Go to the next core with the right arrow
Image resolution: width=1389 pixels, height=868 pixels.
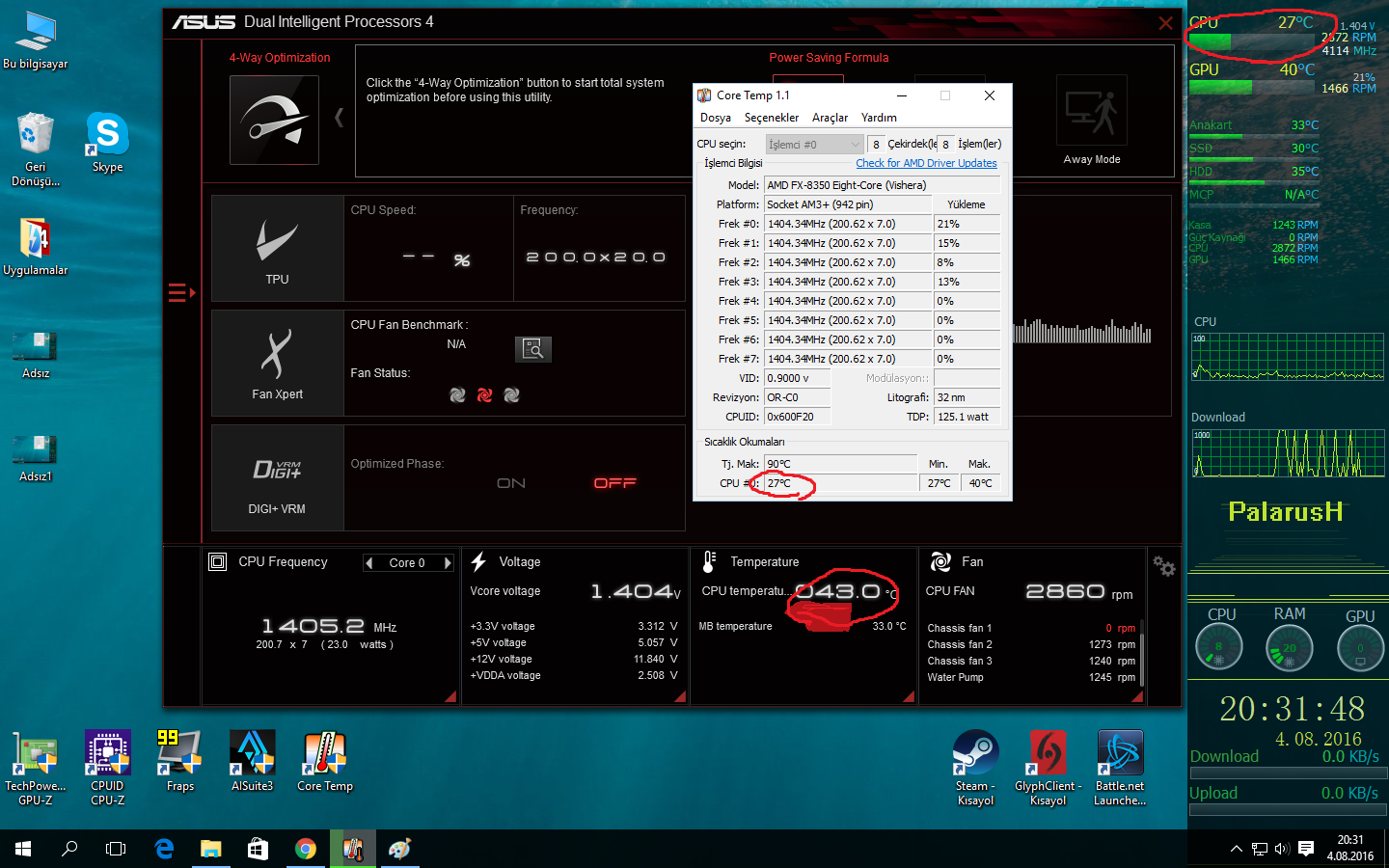(x=448, y=563)
